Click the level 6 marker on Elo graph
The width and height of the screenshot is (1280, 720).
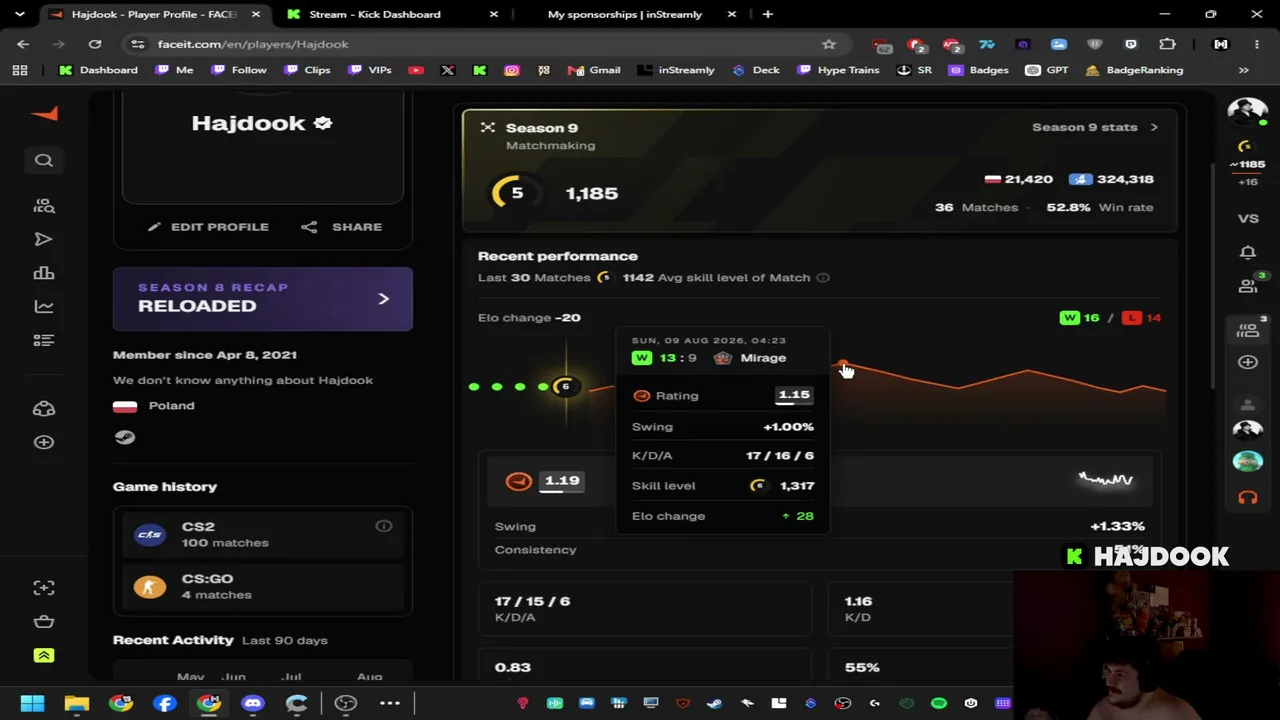[565, 386]
